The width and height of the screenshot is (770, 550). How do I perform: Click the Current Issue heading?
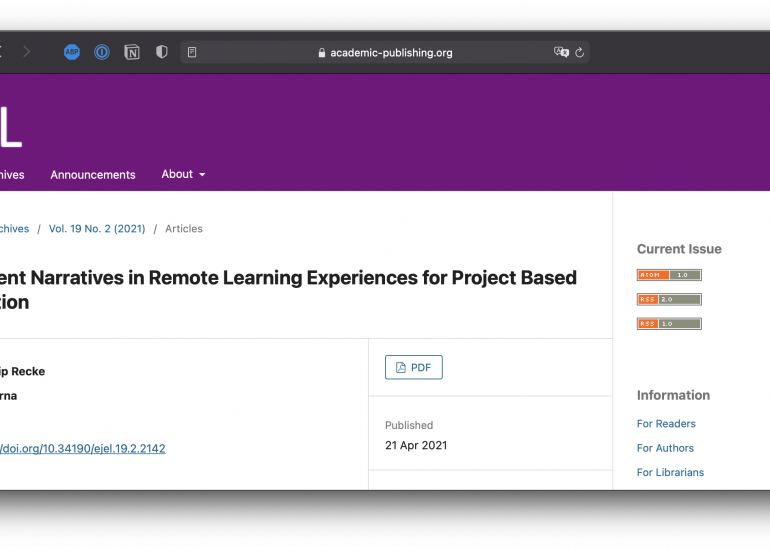click(x=679, y=249)
